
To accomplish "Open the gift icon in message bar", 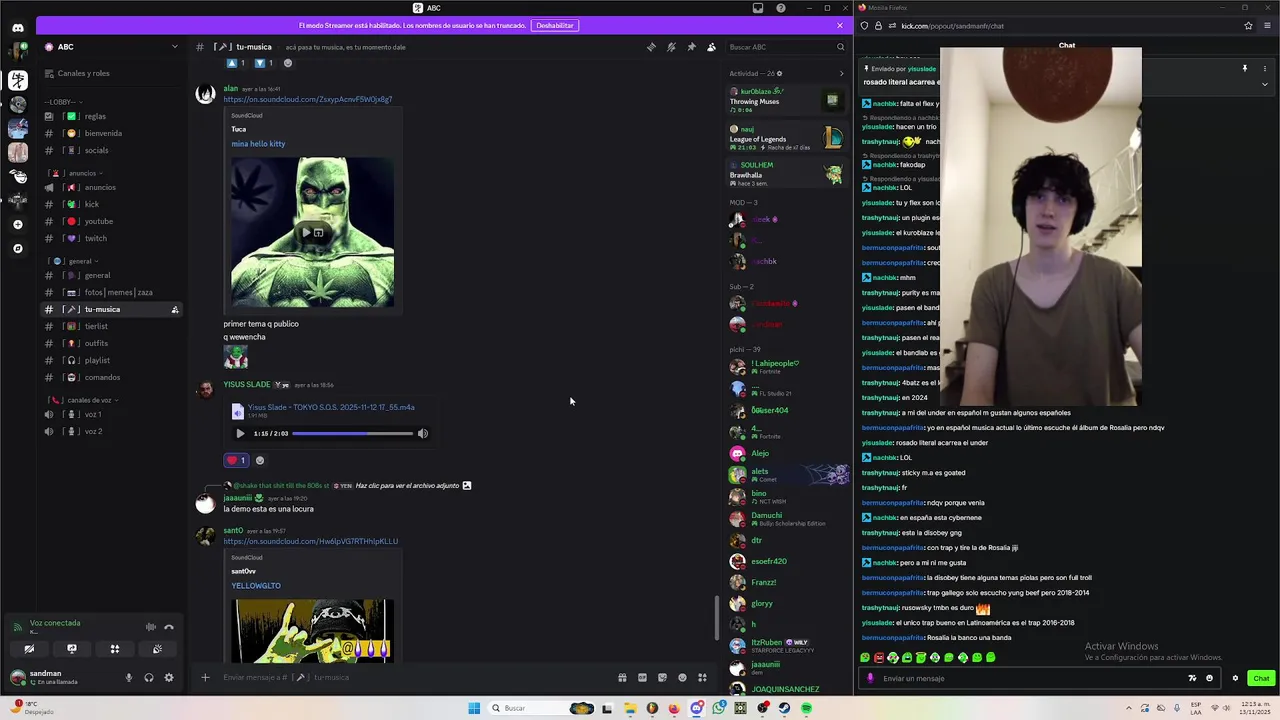I will 622,677.
